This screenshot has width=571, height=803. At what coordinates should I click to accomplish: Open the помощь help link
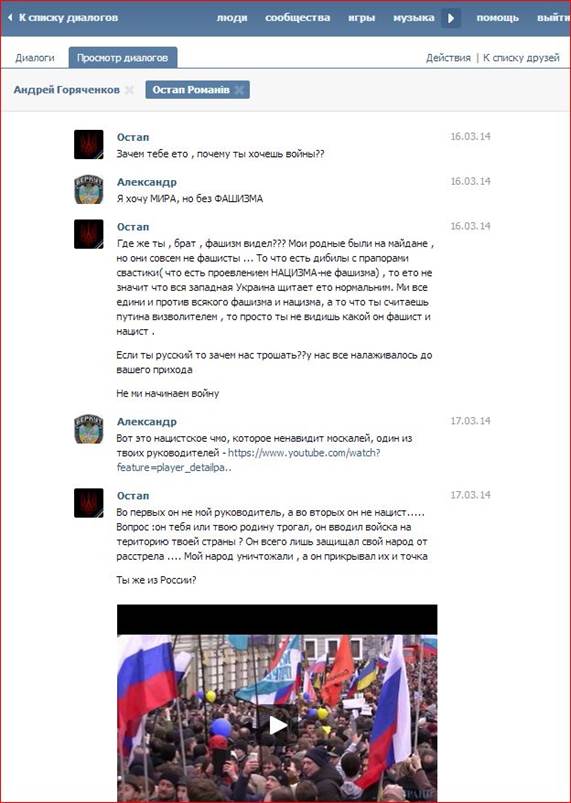498,18
